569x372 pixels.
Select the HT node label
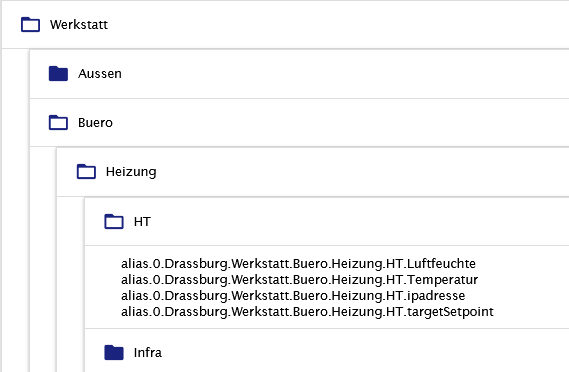tap(142, 221)
